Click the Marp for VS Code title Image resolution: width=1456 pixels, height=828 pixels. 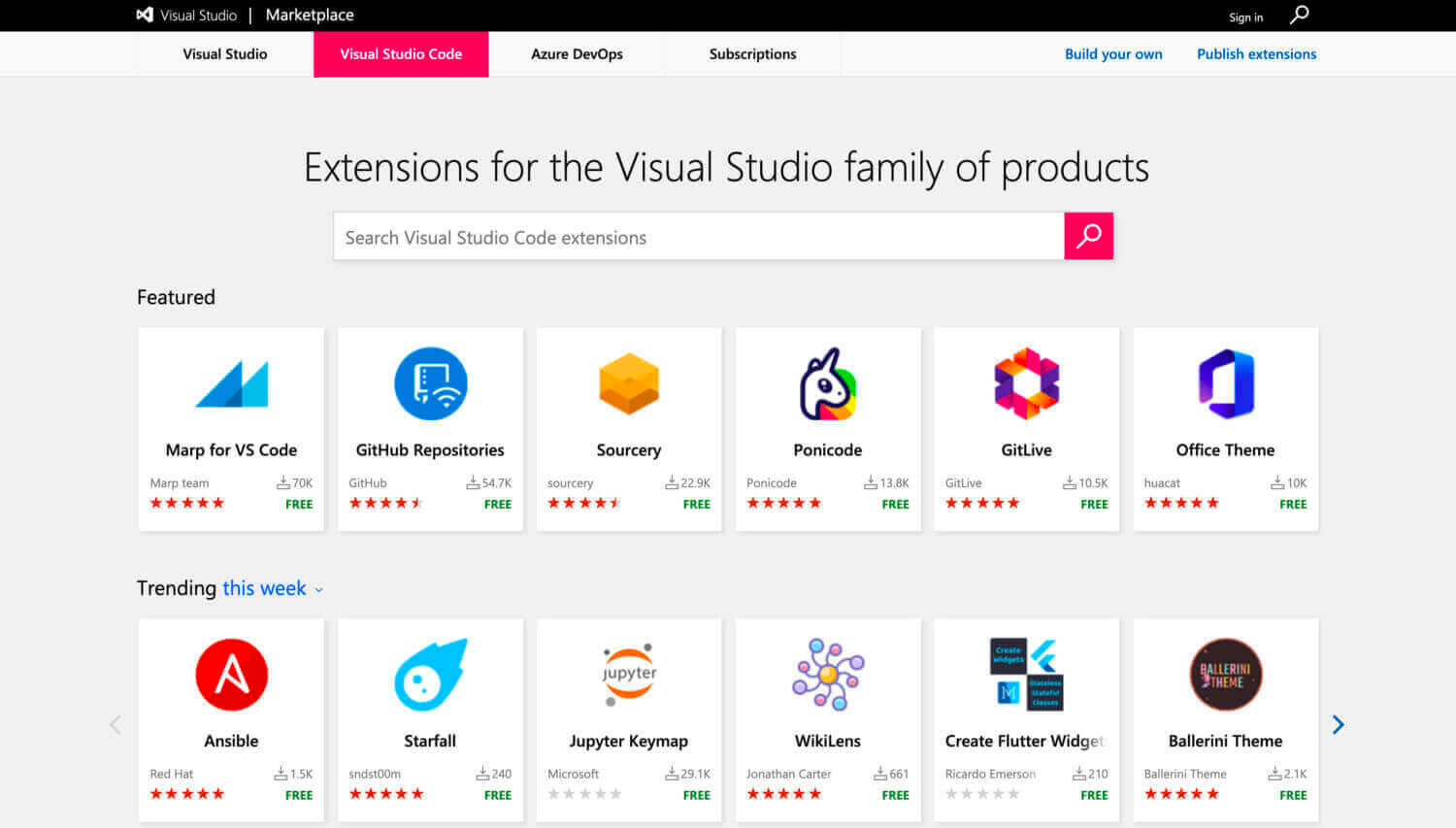(x=231, y=449)
